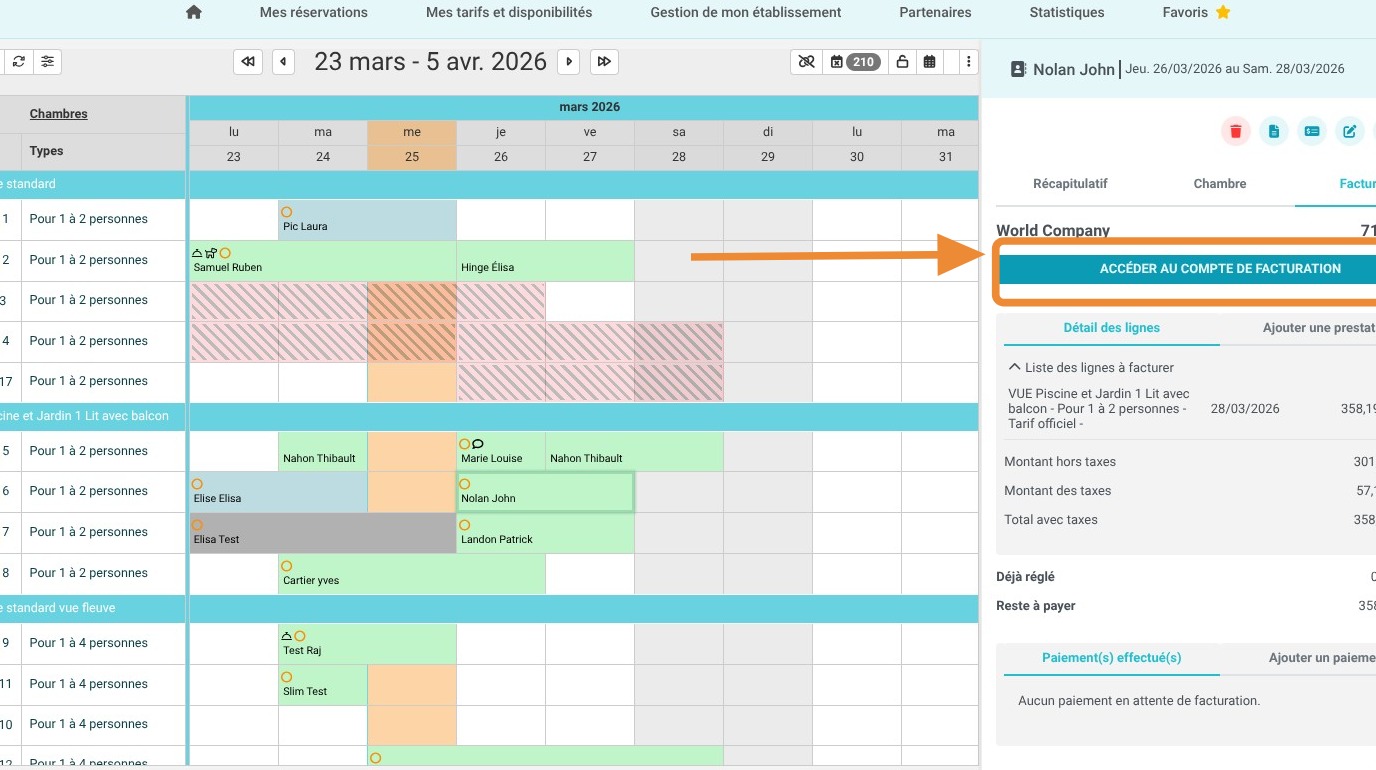Screen dimensions: 1376x770
Task: Click the payment card icon in reservation panel
Action: tap(1312, 131)
